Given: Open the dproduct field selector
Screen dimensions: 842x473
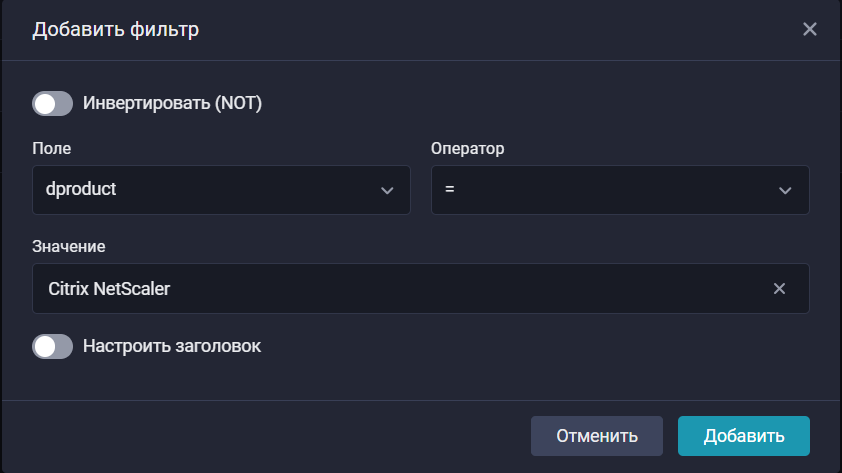Looking at the screenshot, I should (200, 190).
